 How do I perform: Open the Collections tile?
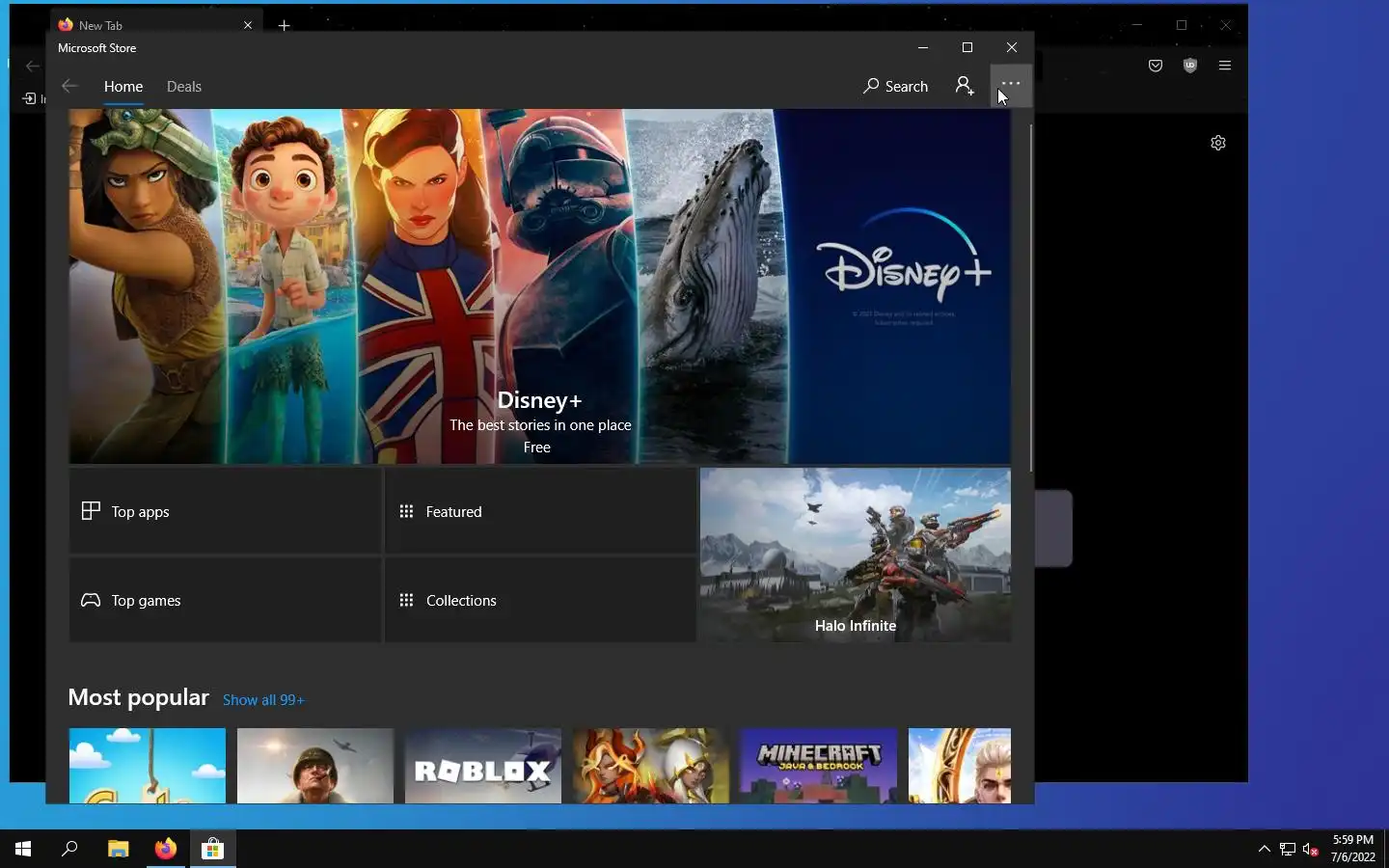tap(540, 600)
